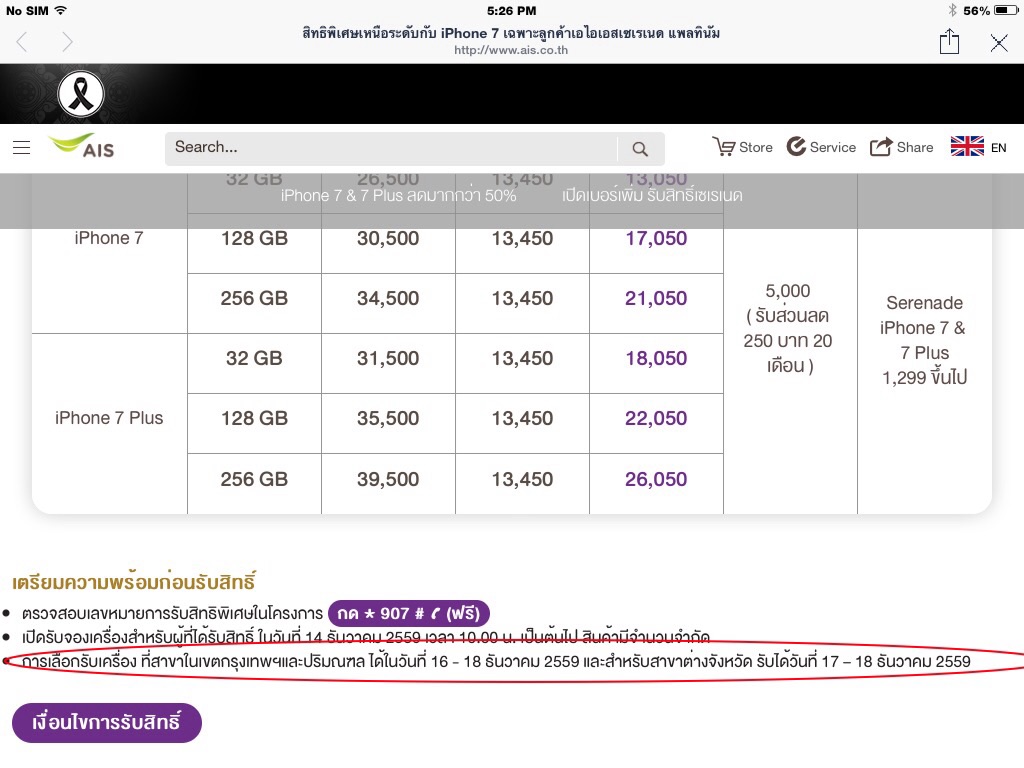Select the 34,500 price cell
The width and height of the screenshot is (1024, 768).
(388, 298)
